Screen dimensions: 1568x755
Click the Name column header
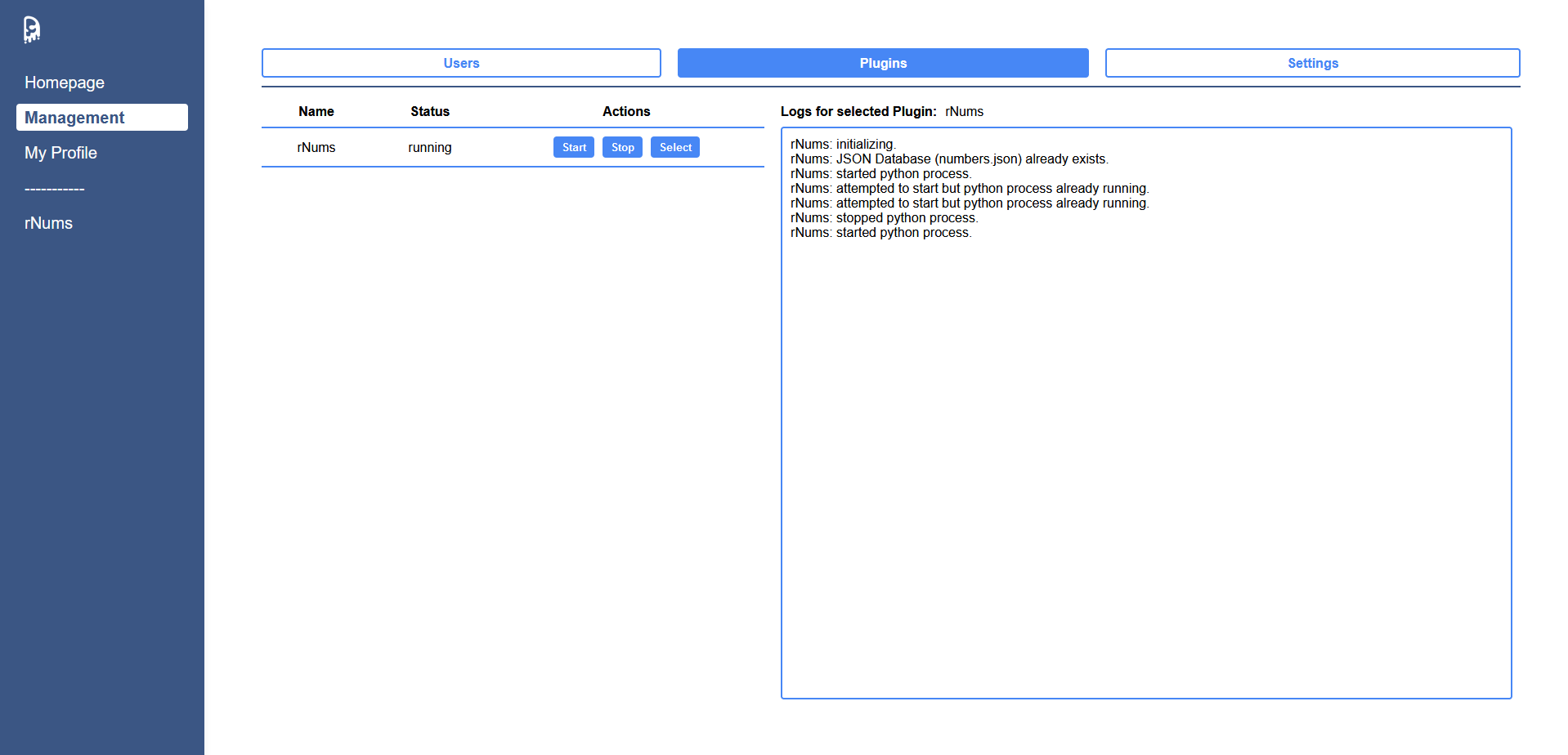[316, 111]
